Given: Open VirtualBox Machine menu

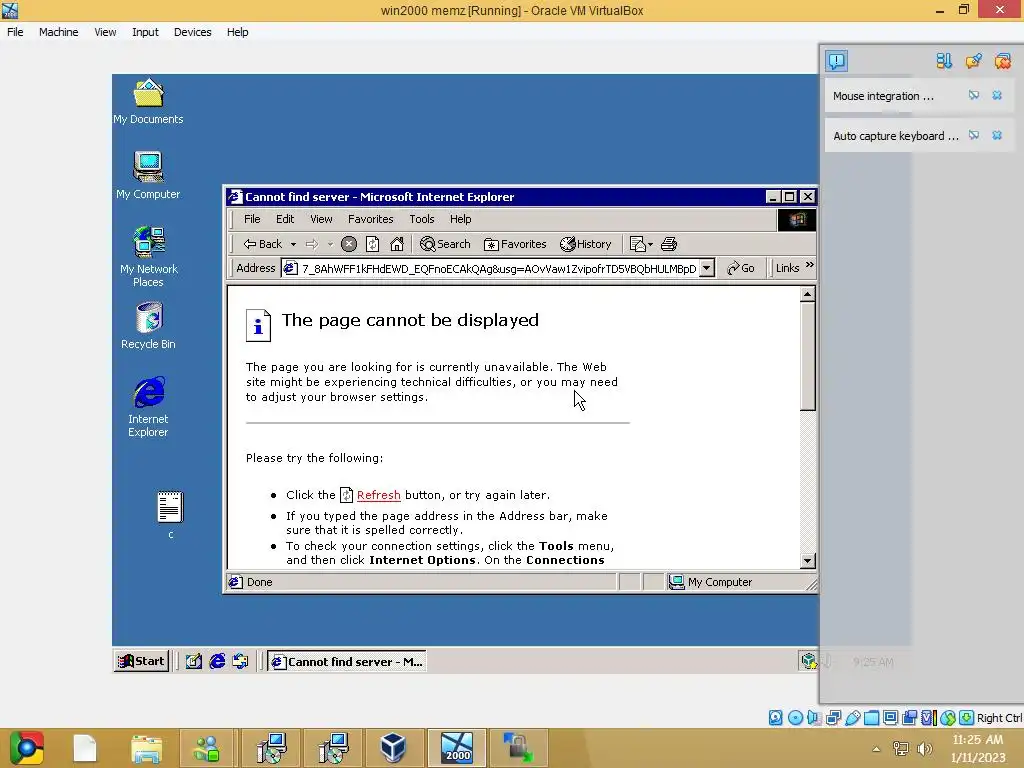Looking at the screenshot, I should click(x=59, y=32).
